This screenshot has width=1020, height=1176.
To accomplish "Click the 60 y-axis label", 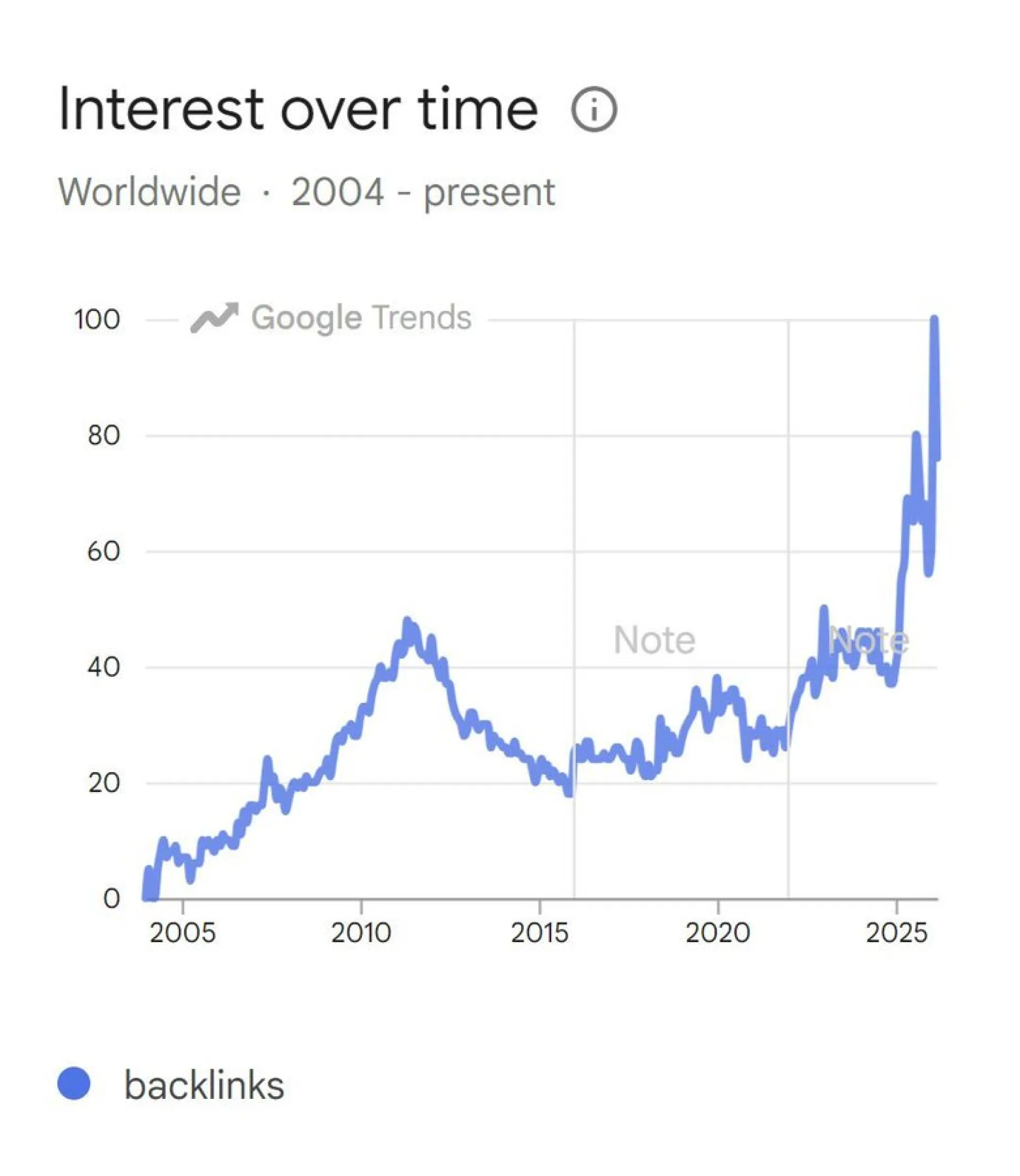I will (104, 551).
